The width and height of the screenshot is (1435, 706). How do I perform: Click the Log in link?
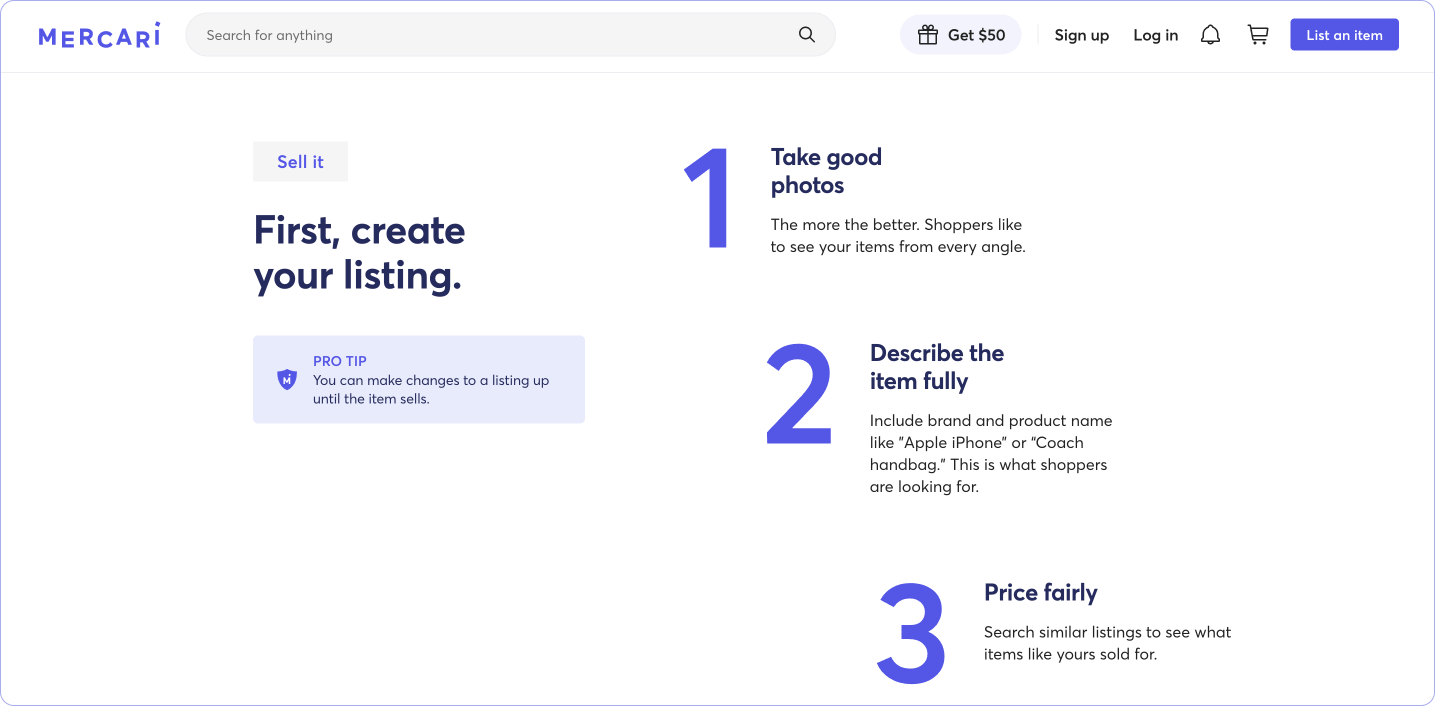click(x=1155, y=34)
